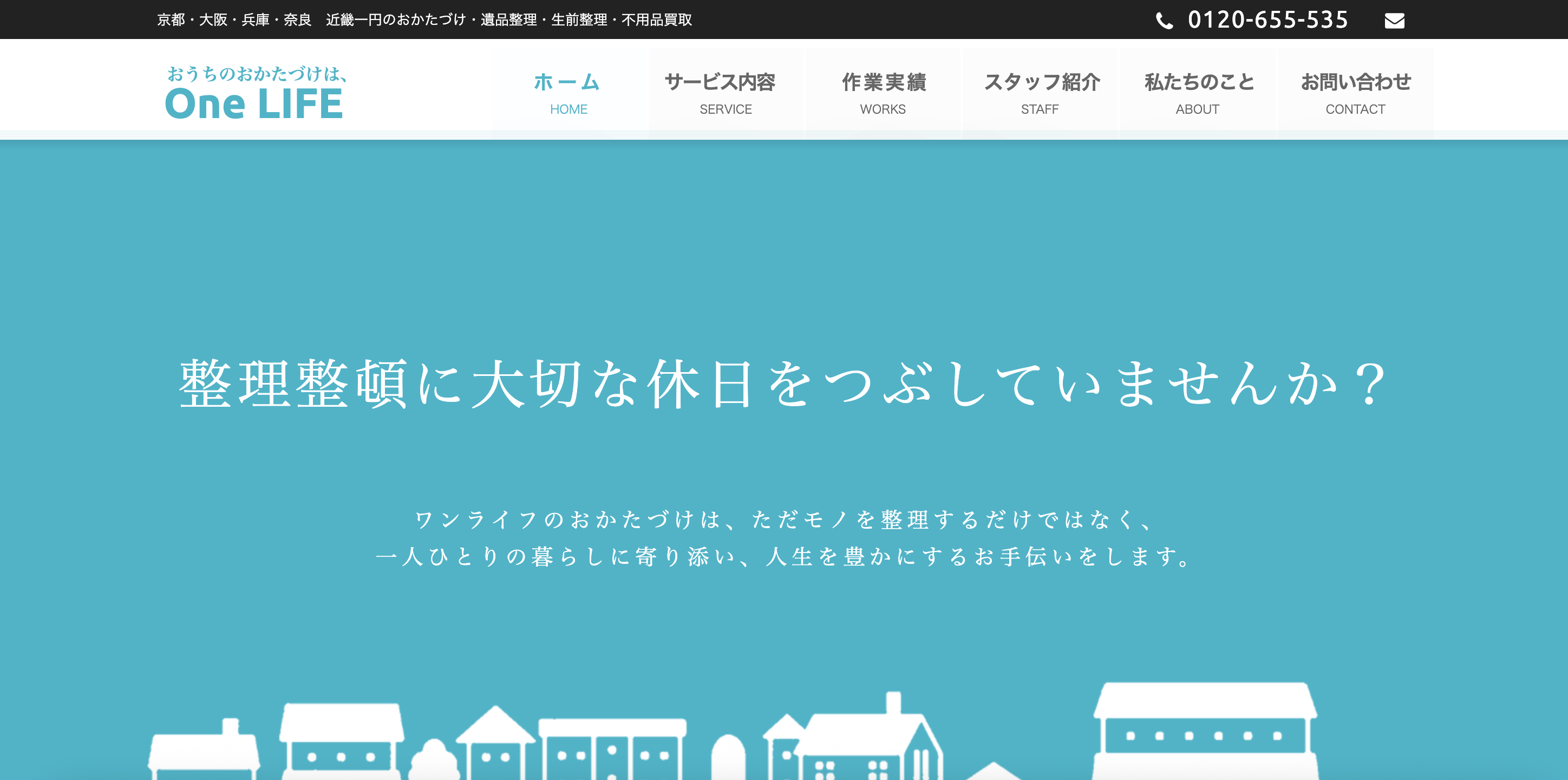
Task: Click the envelope mail icon
Action: [x=1395, y=21]
